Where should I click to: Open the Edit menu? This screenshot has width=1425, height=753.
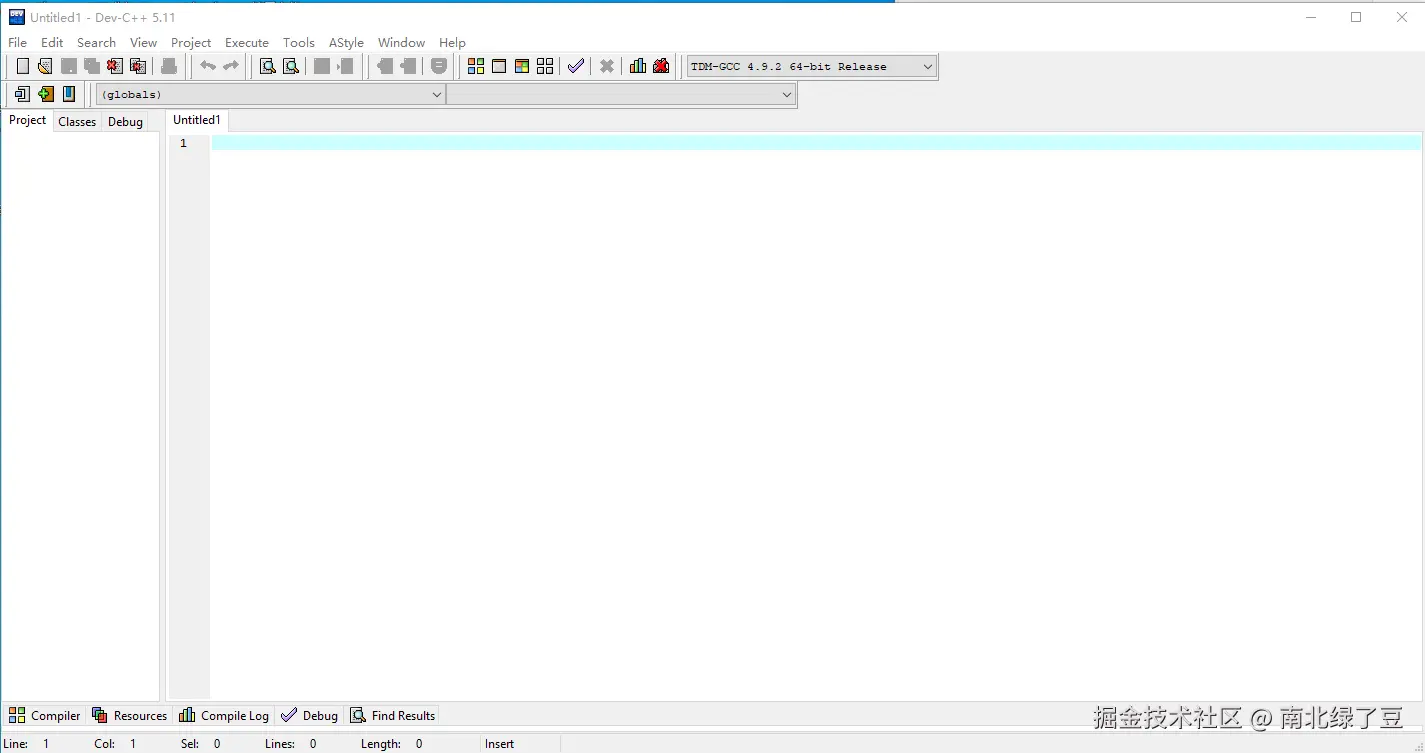(52, 42)
